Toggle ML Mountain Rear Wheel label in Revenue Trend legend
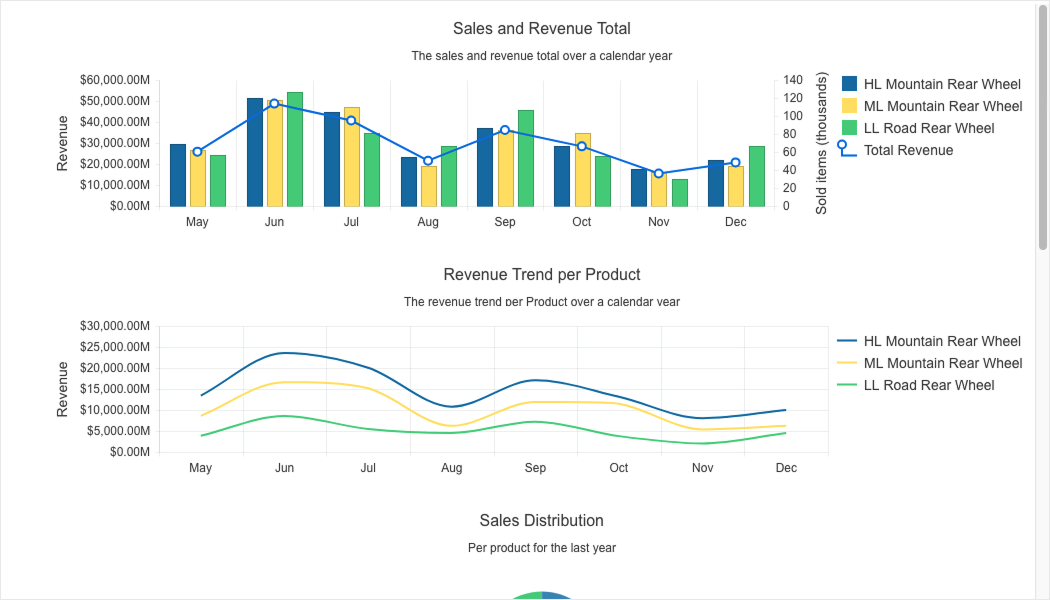1050x600 pixels. click(x=941, y=363)
